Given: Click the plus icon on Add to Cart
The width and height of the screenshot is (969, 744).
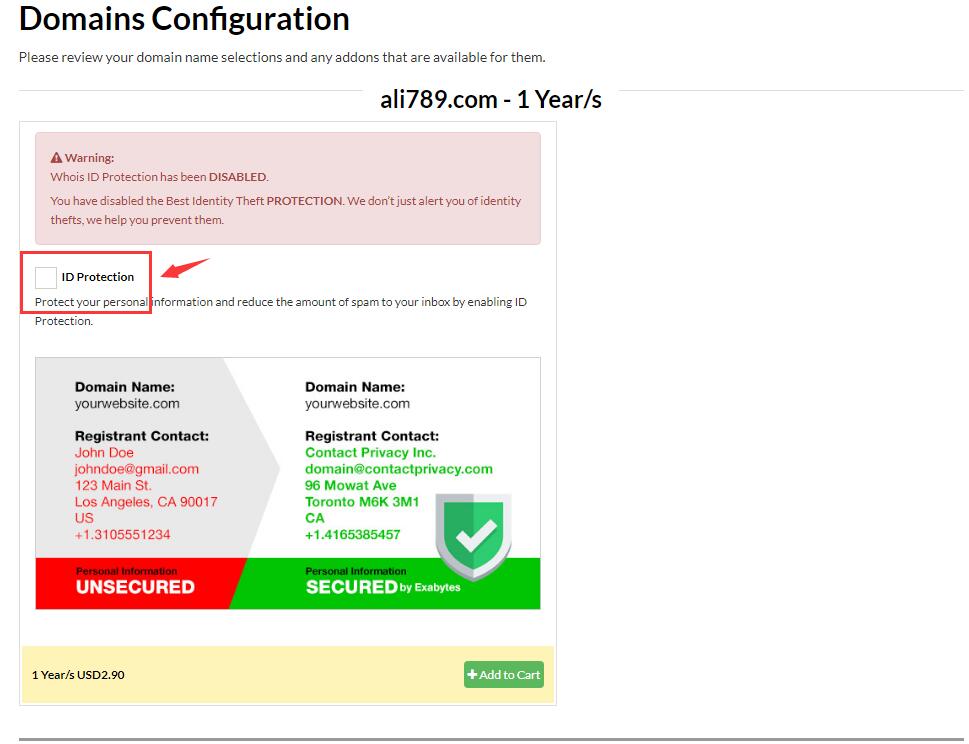Looking at the screenshot, I should (x=473, y=675).
